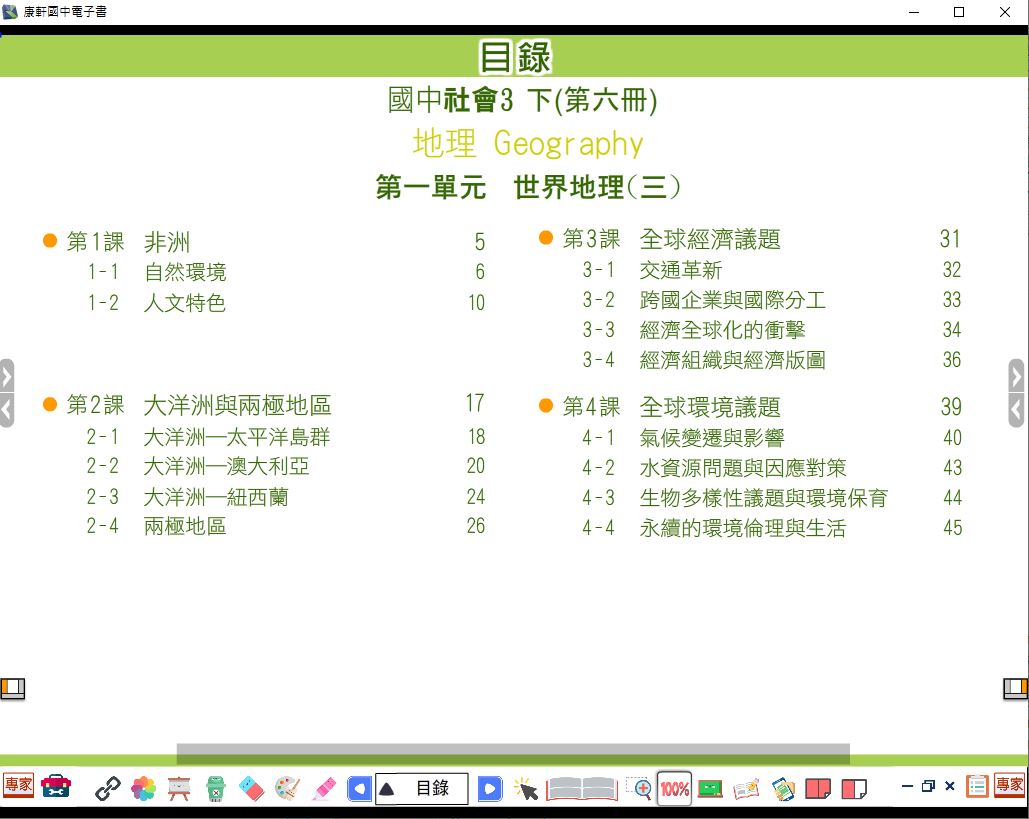Click the green trash can icon

click(x=215, y=789)
